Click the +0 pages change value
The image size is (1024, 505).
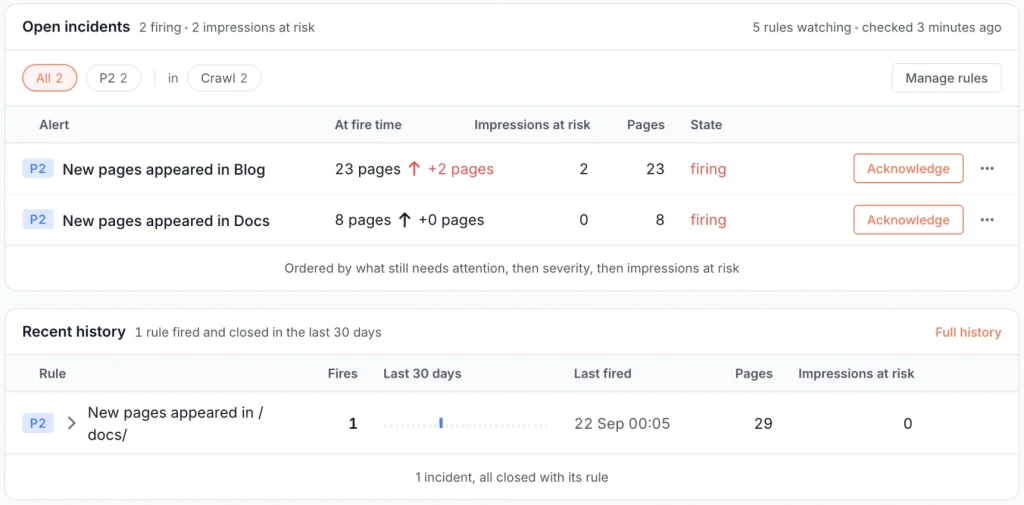(451, 220)
